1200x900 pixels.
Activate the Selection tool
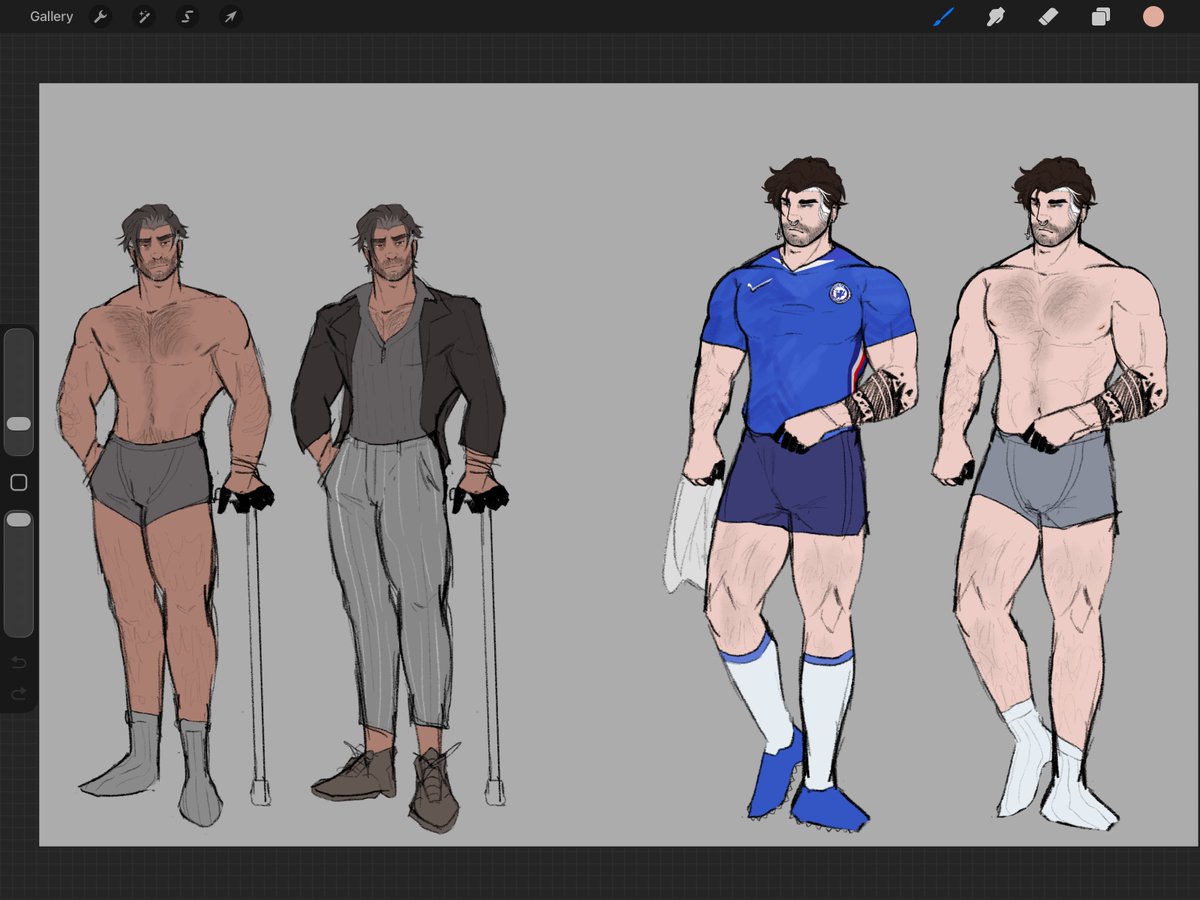[187, 17]
